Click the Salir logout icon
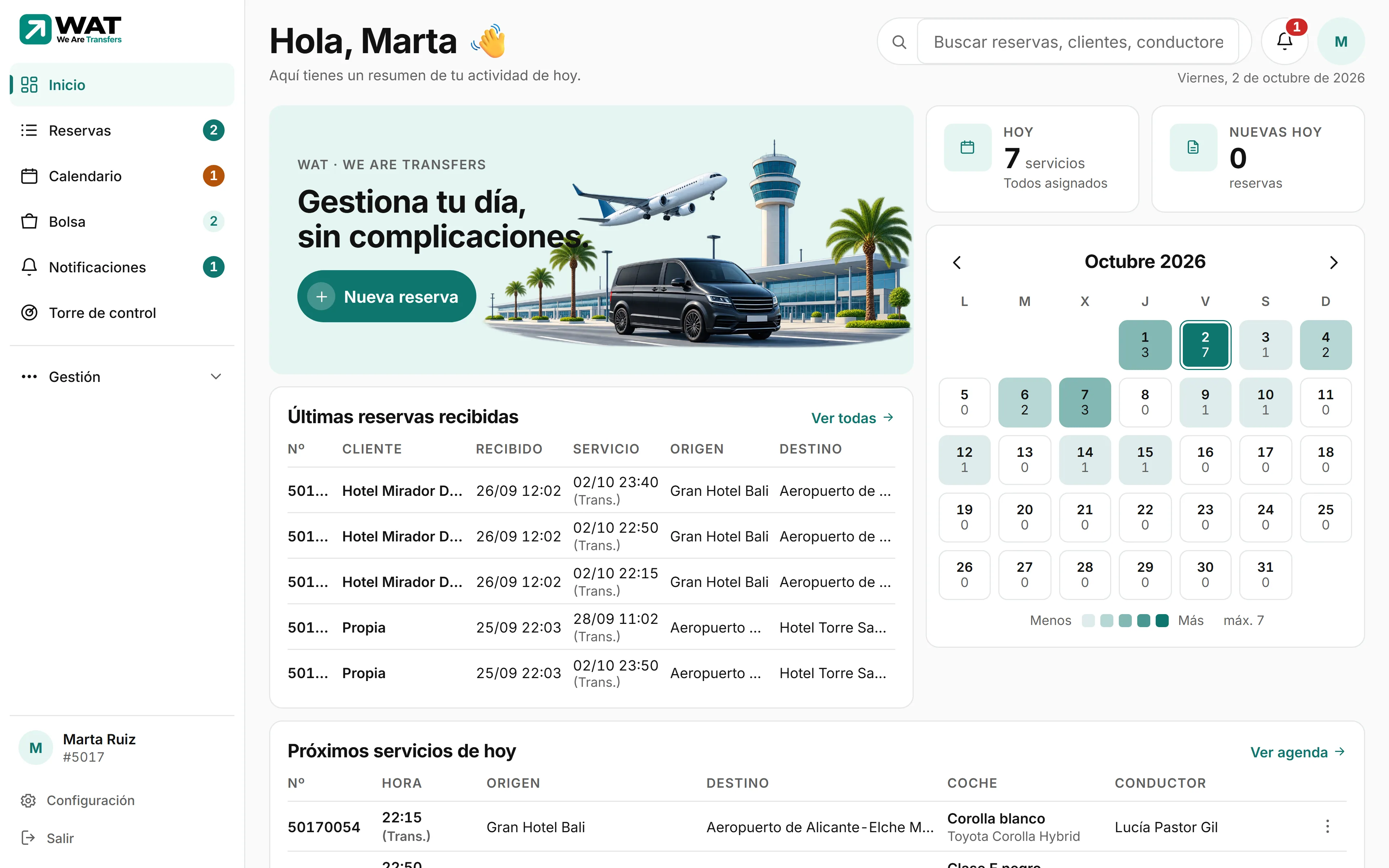The image size is (1389, 868). [28, 838]
